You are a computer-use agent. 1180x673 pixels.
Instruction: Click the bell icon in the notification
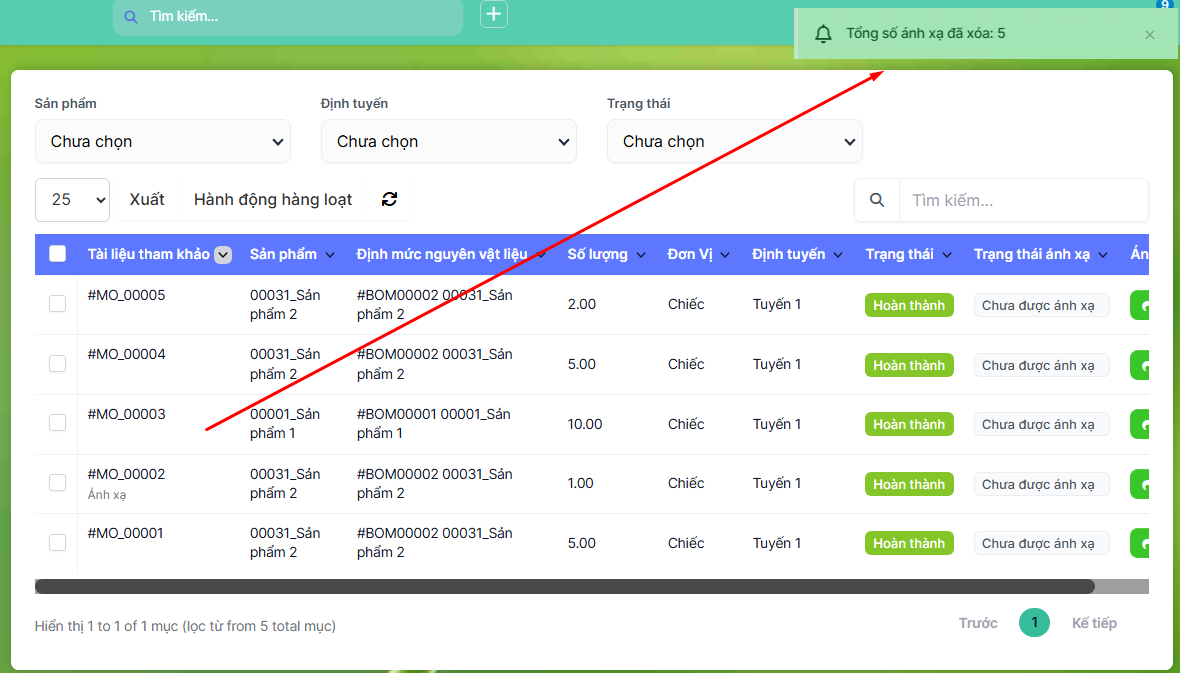coord(823,34)
